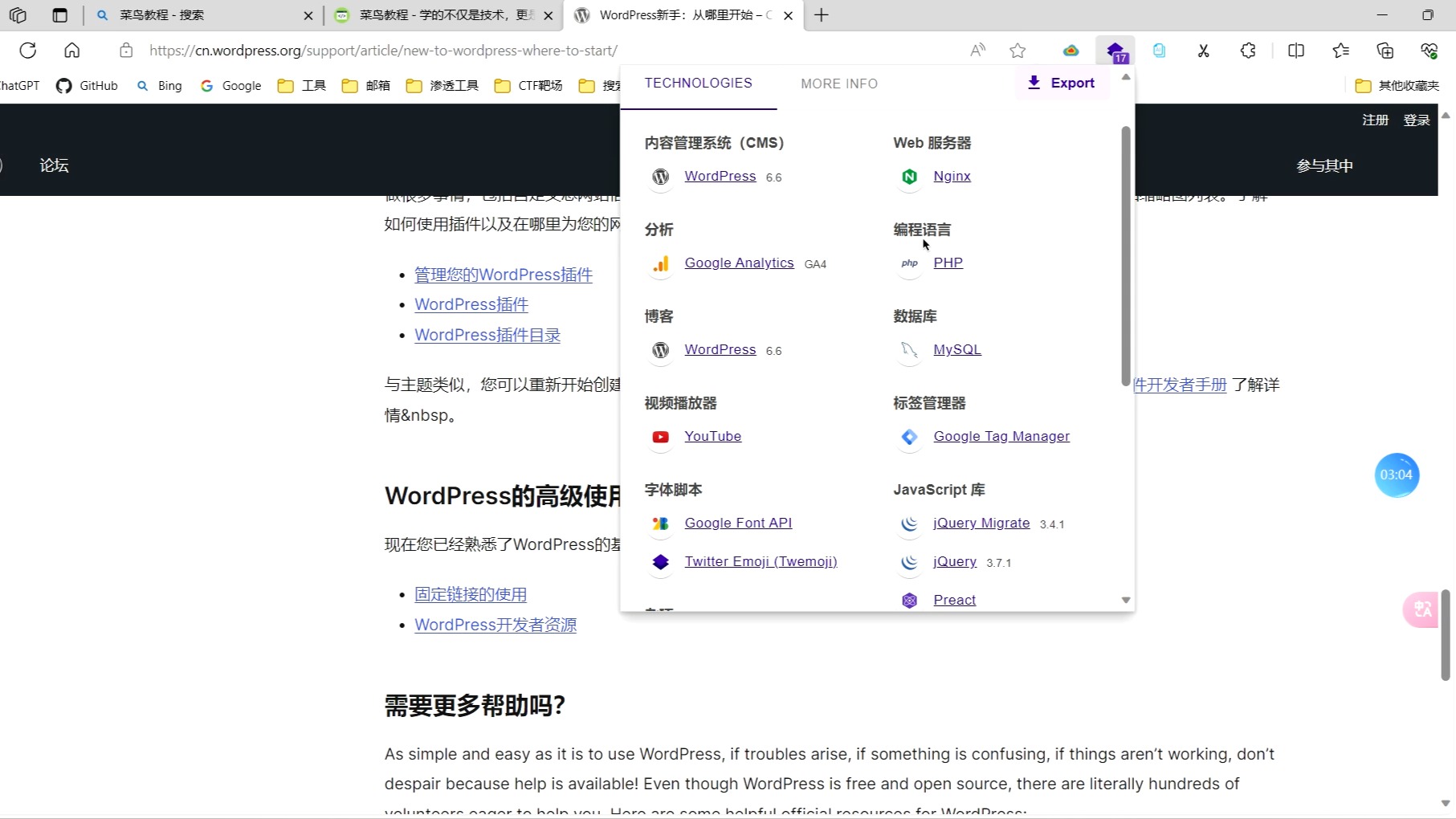
Task: Open the Google Analytics link
Action: point(739,263)
